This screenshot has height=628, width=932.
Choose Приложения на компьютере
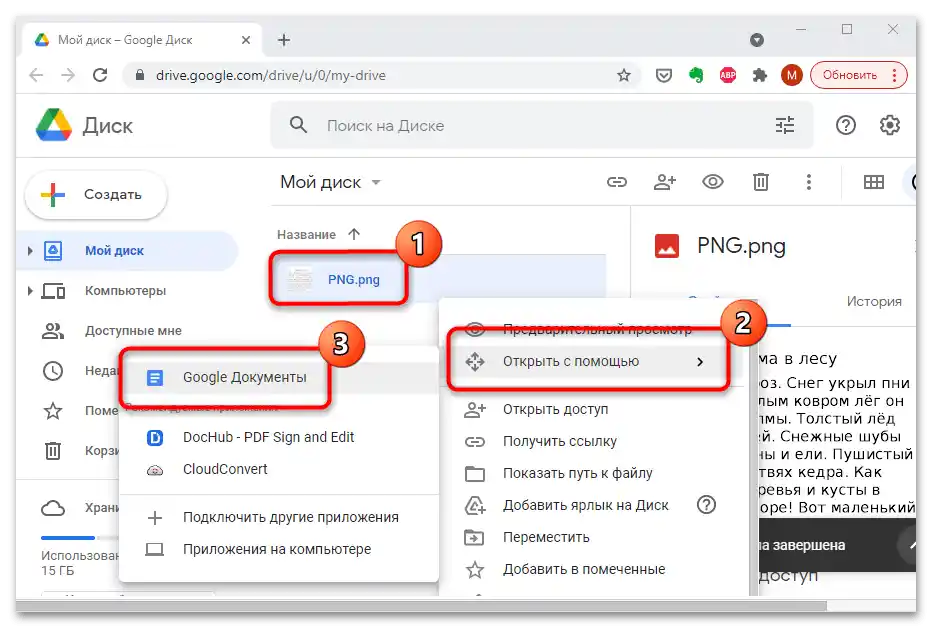[279, 550]
